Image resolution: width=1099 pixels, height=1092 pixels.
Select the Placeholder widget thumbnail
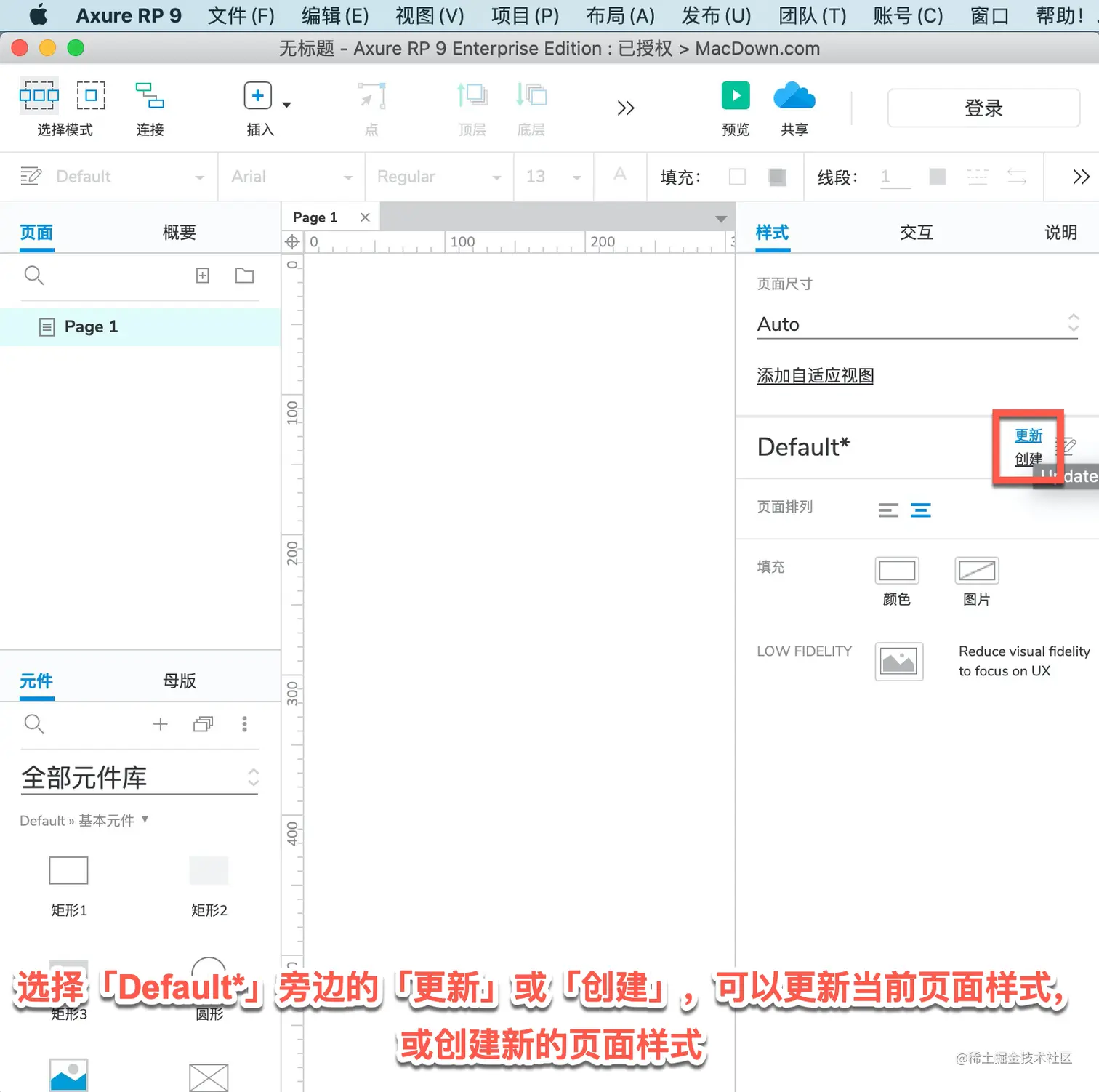point(209,1077)
